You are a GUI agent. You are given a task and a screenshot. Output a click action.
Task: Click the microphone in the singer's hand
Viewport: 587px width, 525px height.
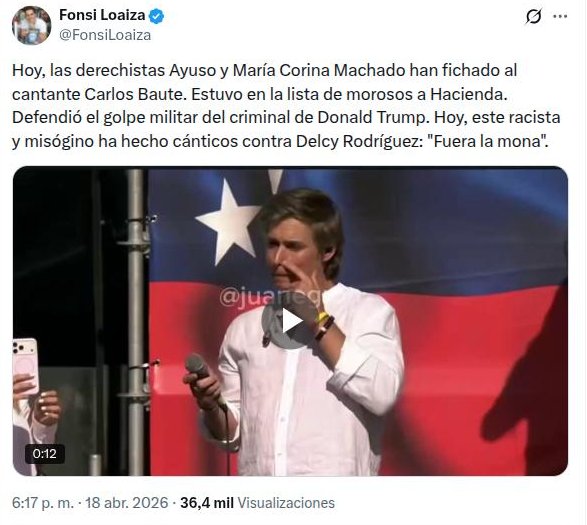click(x=204, y=378)
